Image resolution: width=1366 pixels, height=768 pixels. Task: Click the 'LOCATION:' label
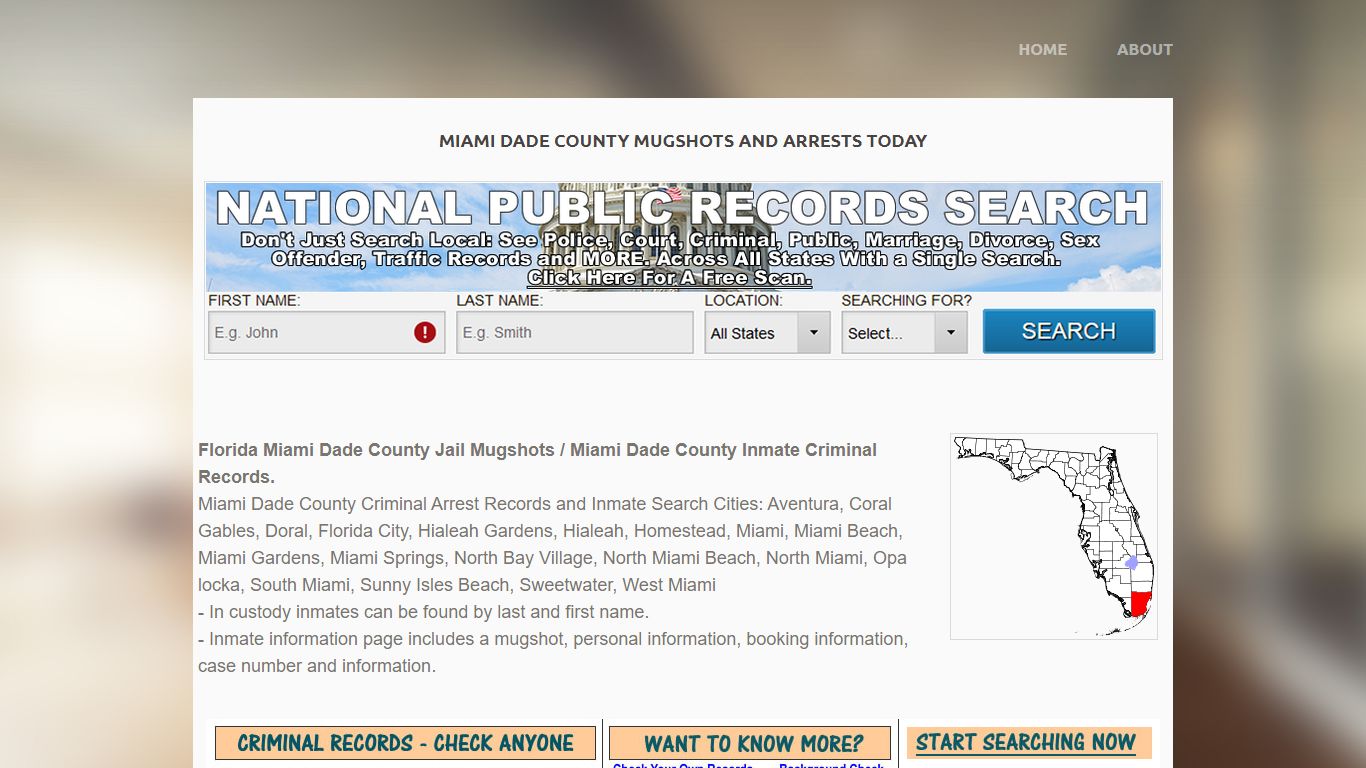[744, 300]
